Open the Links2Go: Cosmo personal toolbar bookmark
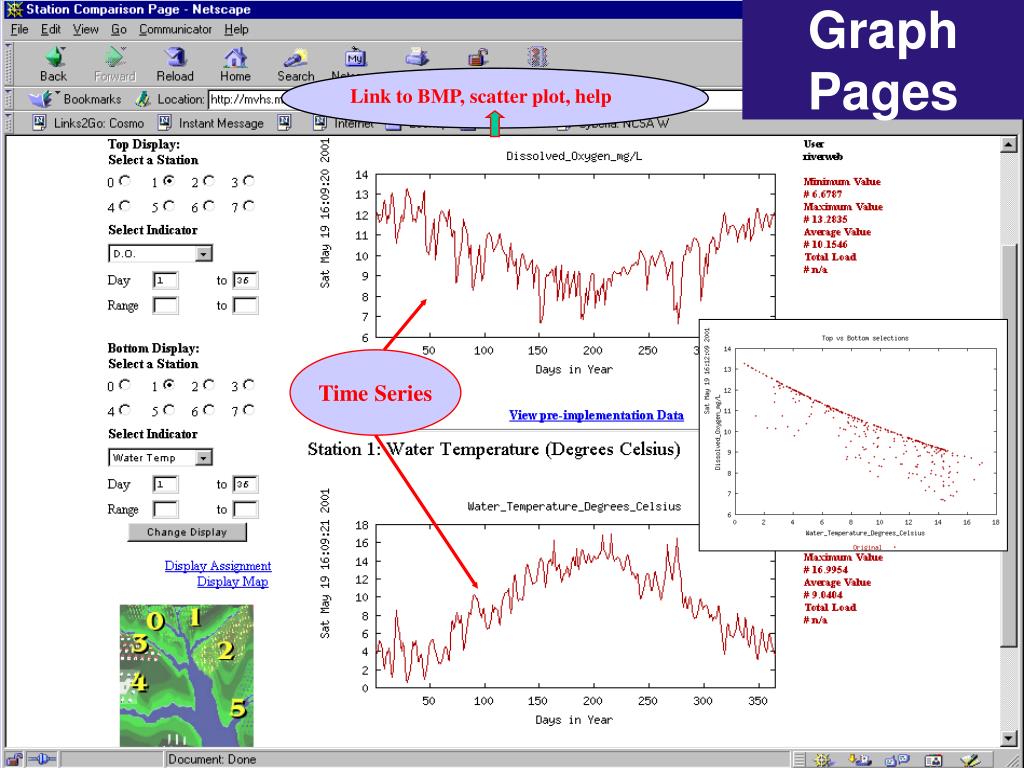 click(x=89, y=123)
